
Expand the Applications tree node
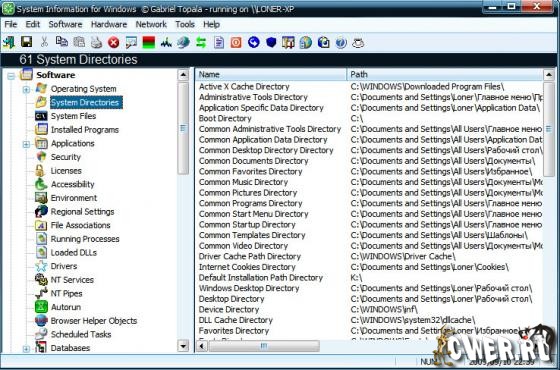point(26,144)
